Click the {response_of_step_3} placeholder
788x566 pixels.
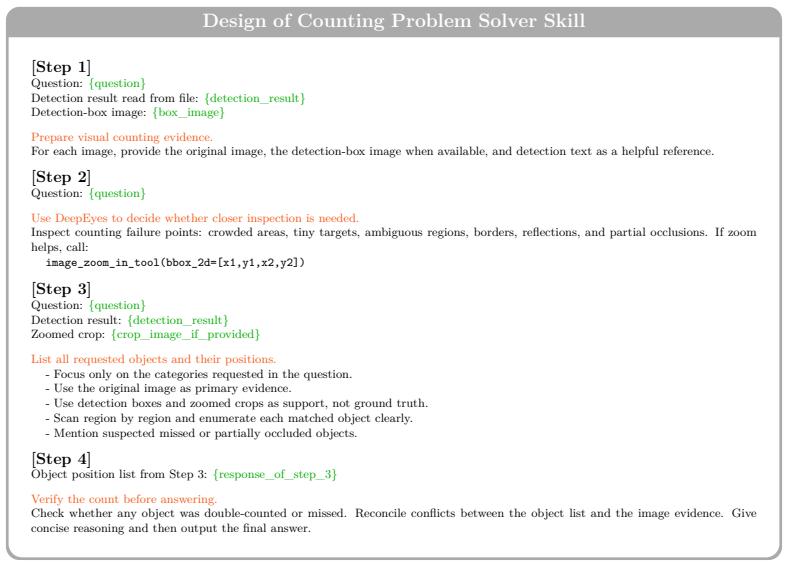[275, 475]
